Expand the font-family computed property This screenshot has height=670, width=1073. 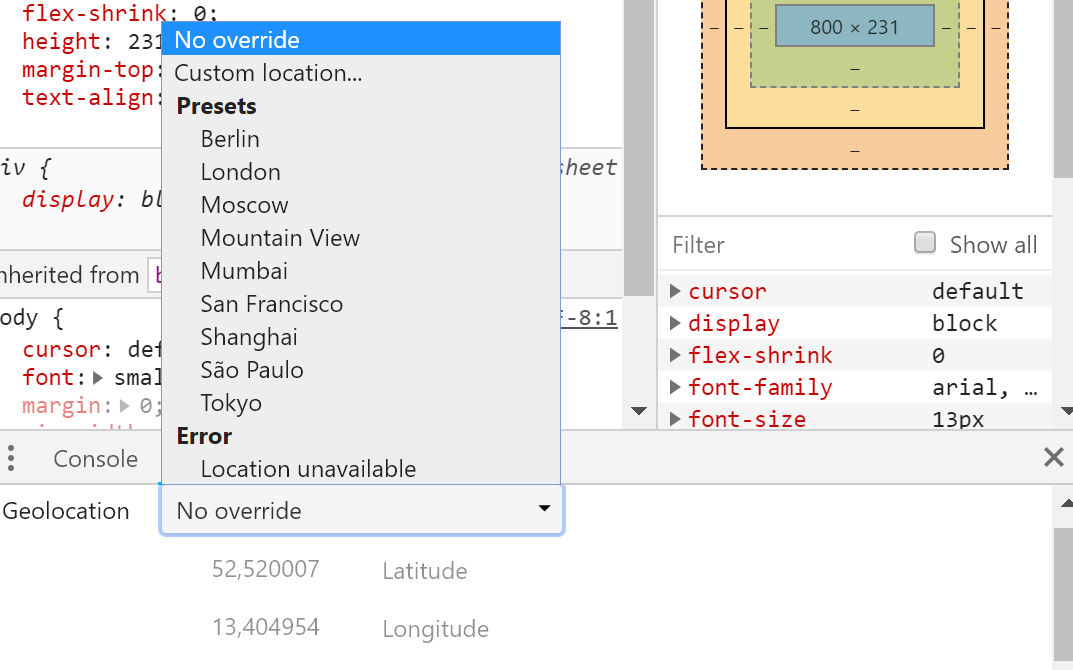(675, 388)
